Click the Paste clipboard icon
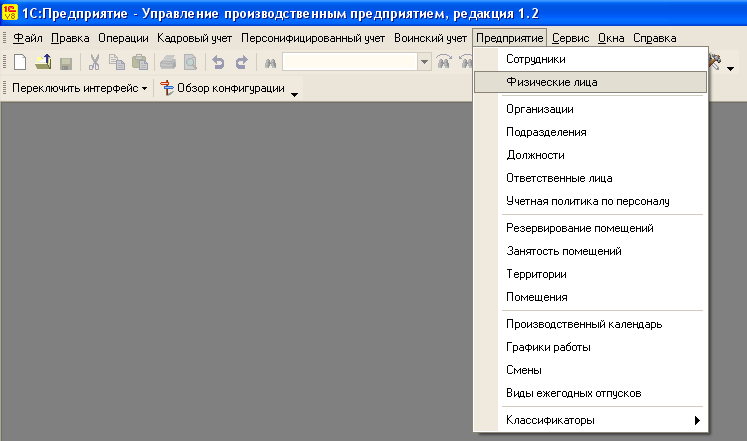 coord(140,62)
